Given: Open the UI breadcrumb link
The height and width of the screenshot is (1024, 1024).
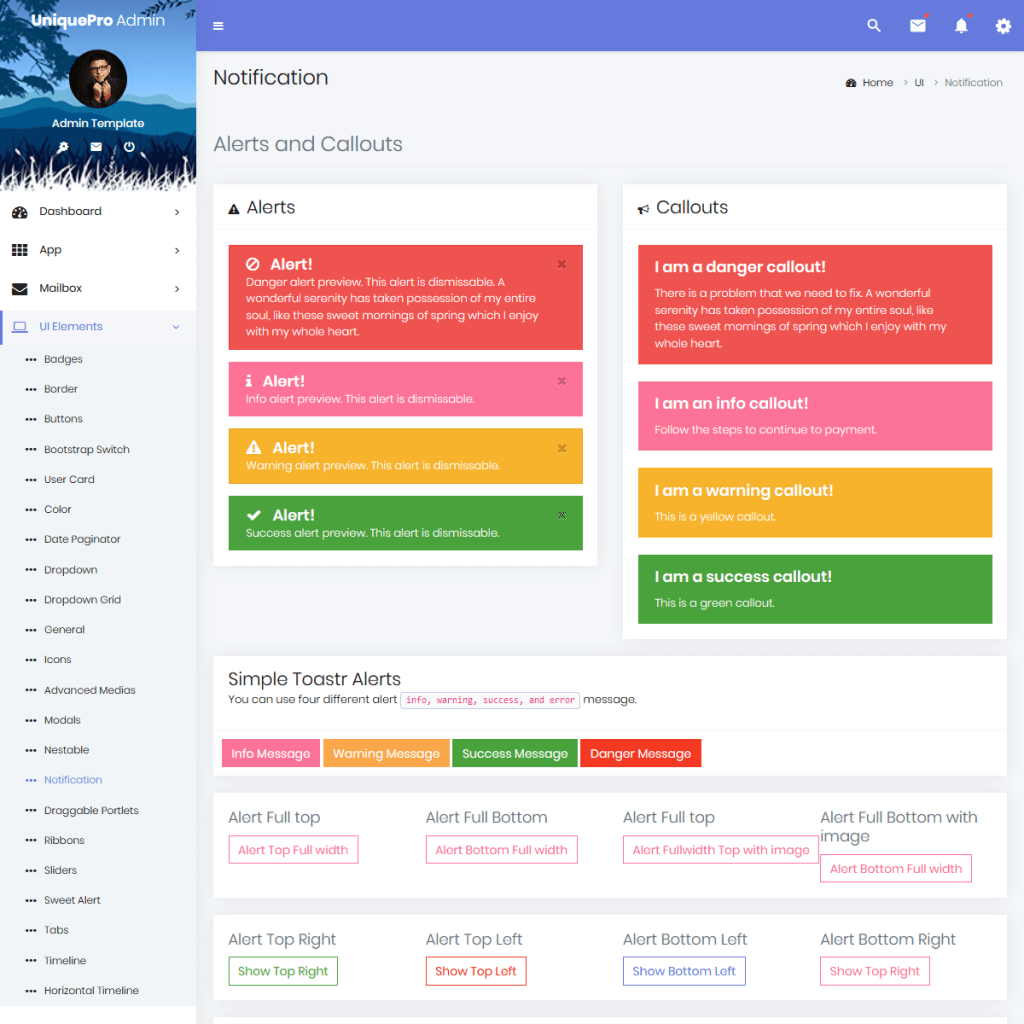Looking at the screenshot, I should coord(919,82).
